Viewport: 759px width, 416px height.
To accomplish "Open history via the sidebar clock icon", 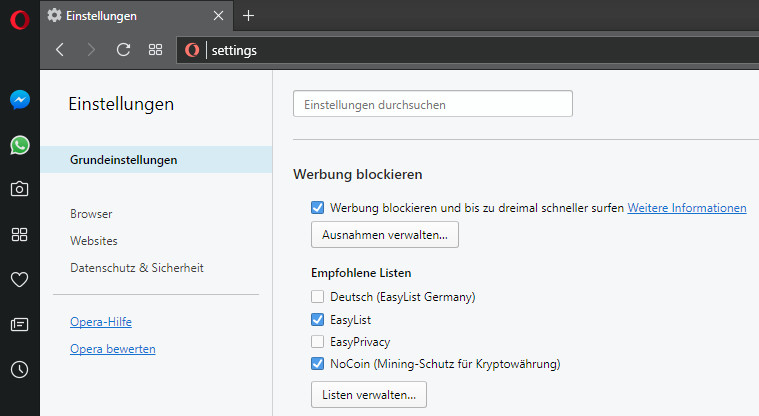I will coord(19,370).
